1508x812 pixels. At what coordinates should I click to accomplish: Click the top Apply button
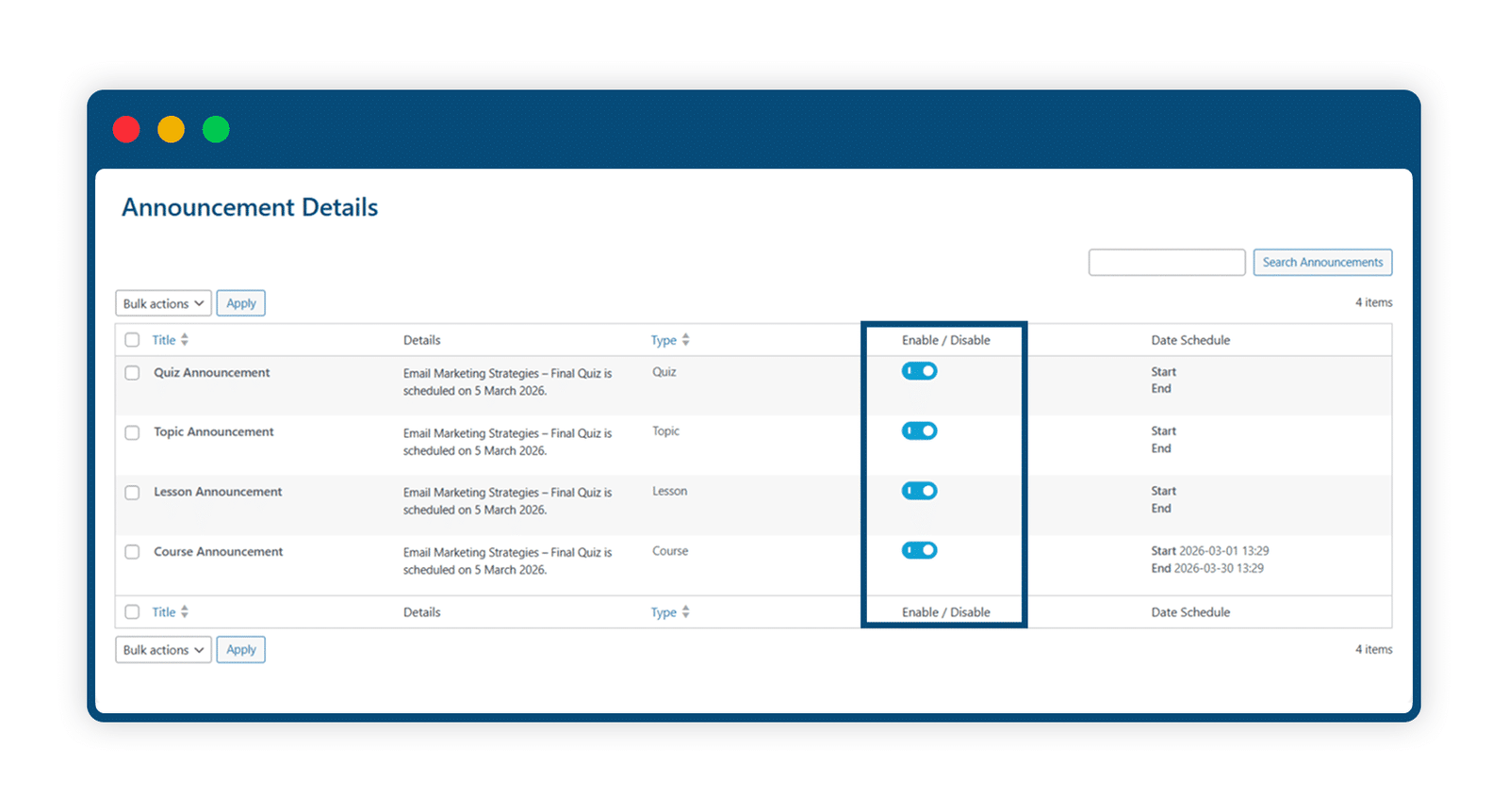click(x=241, y=303)
